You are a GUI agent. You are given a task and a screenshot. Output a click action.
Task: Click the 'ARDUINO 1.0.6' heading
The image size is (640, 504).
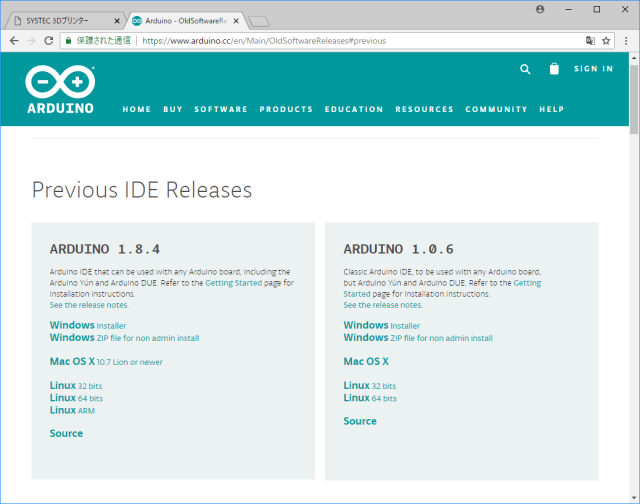pos(399,249)
